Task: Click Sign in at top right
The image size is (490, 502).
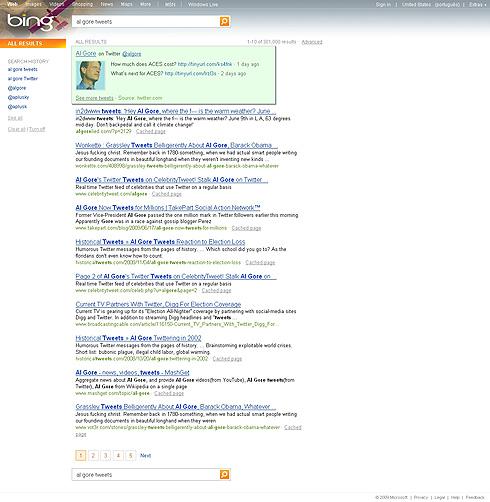Action: tap(383, 4)
